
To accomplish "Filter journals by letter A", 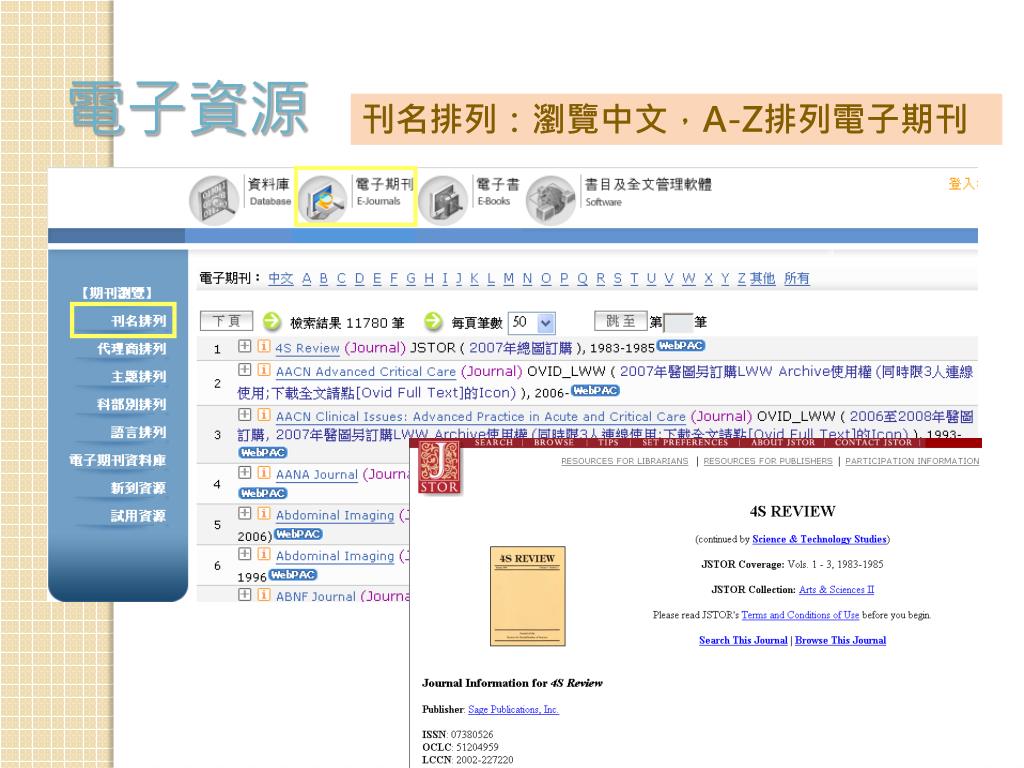I will coord(306,279).
